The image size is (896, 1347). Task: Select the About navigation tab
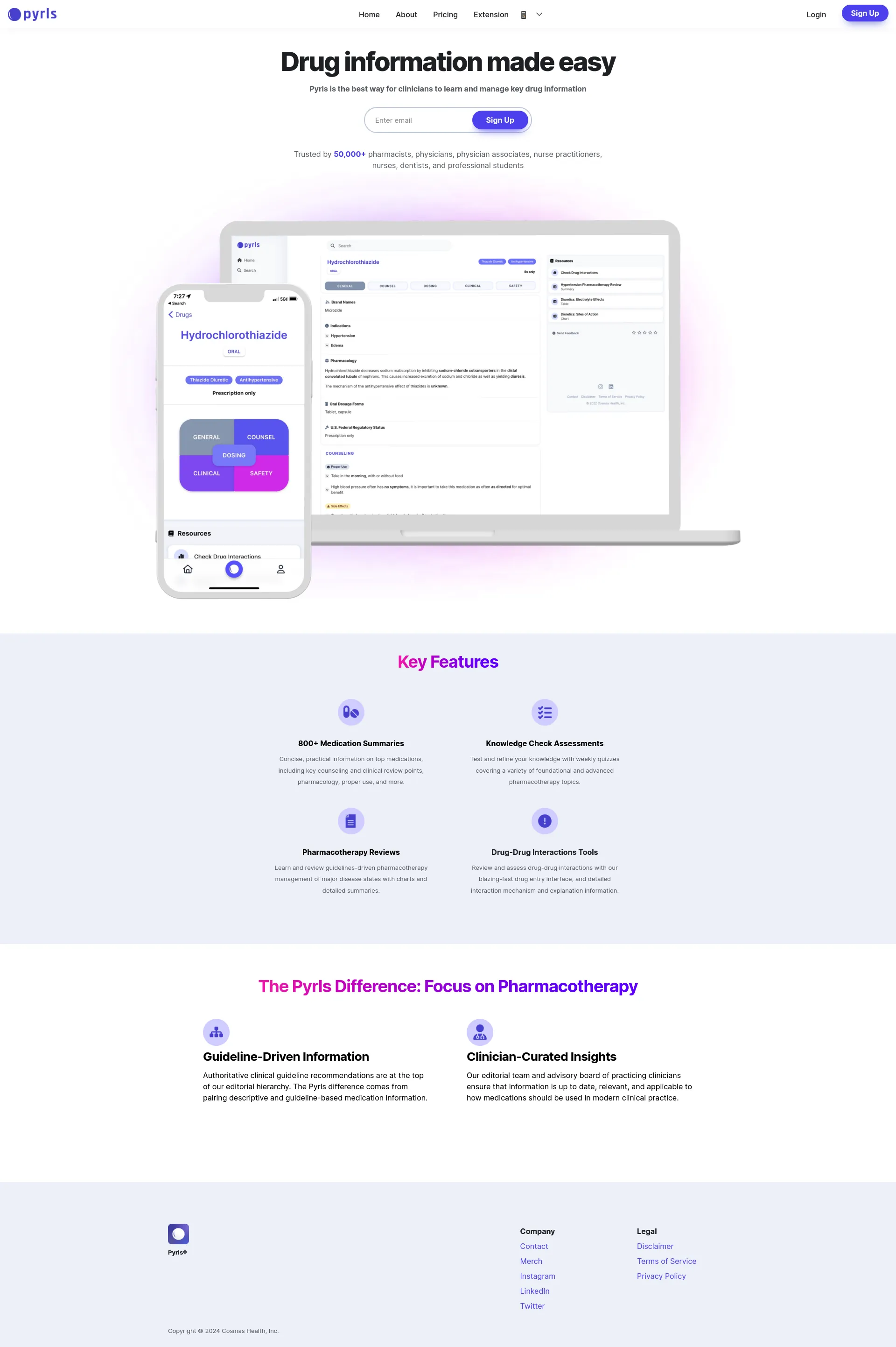tap(407, 13)
